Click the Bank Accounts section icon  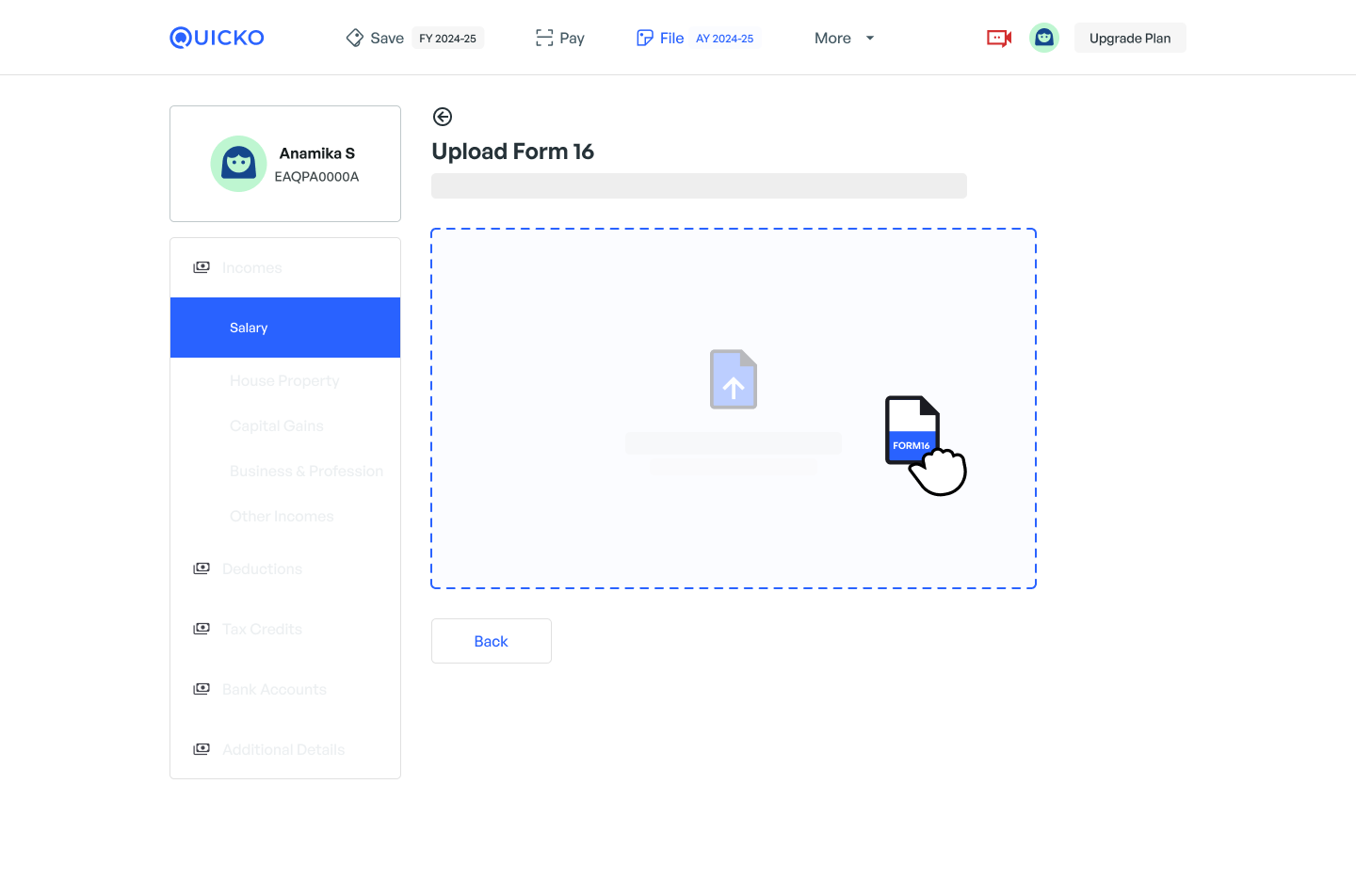click(202, 689)
